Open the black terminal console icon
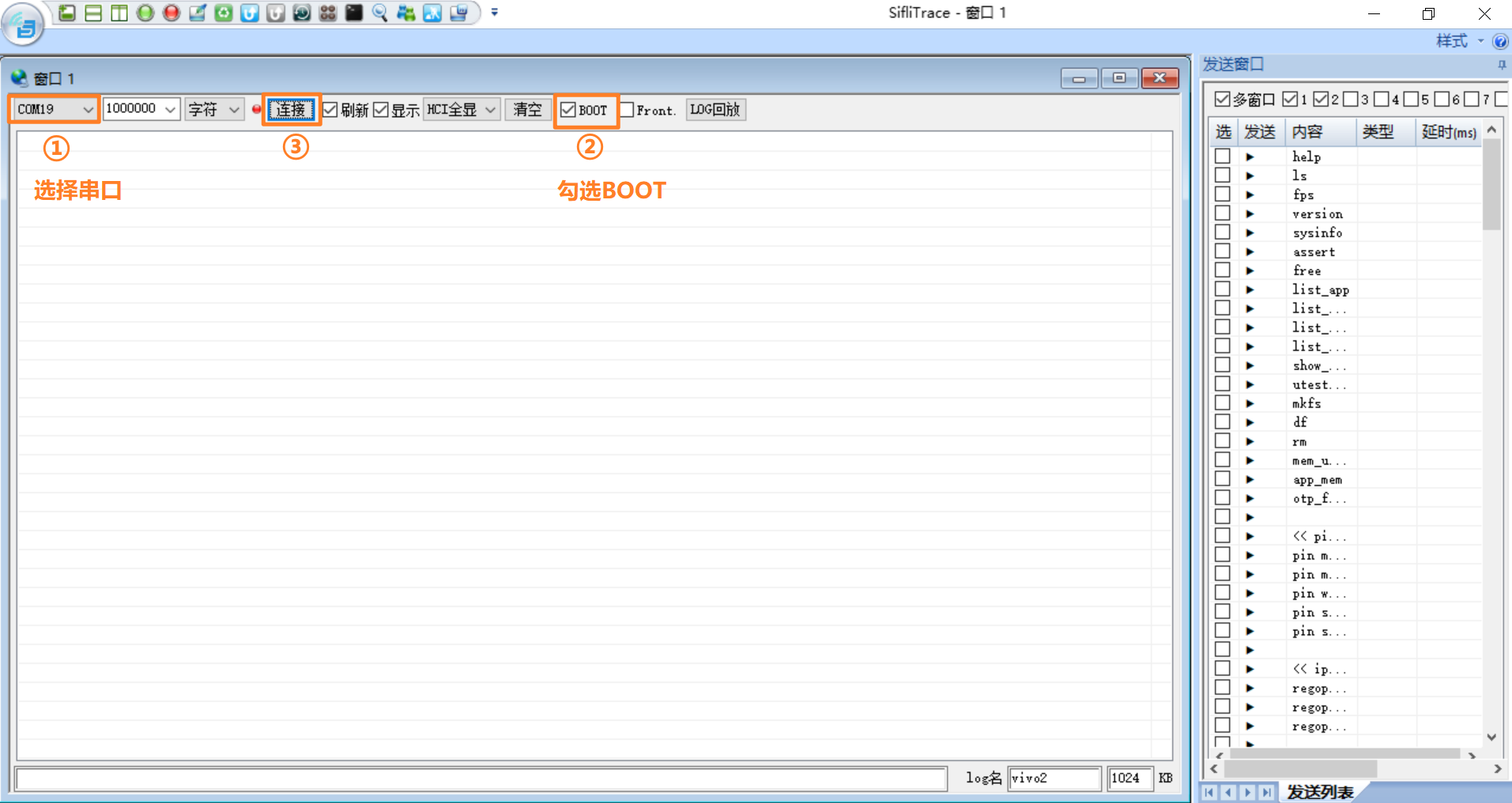Image resolution: width=1512 pixels, height=803 pixels. click(354, 13)
